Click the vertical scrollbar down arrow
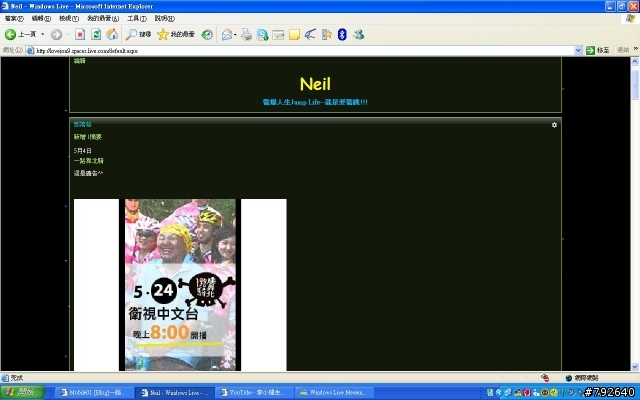 pyautogui.click(x=635, y=367)
